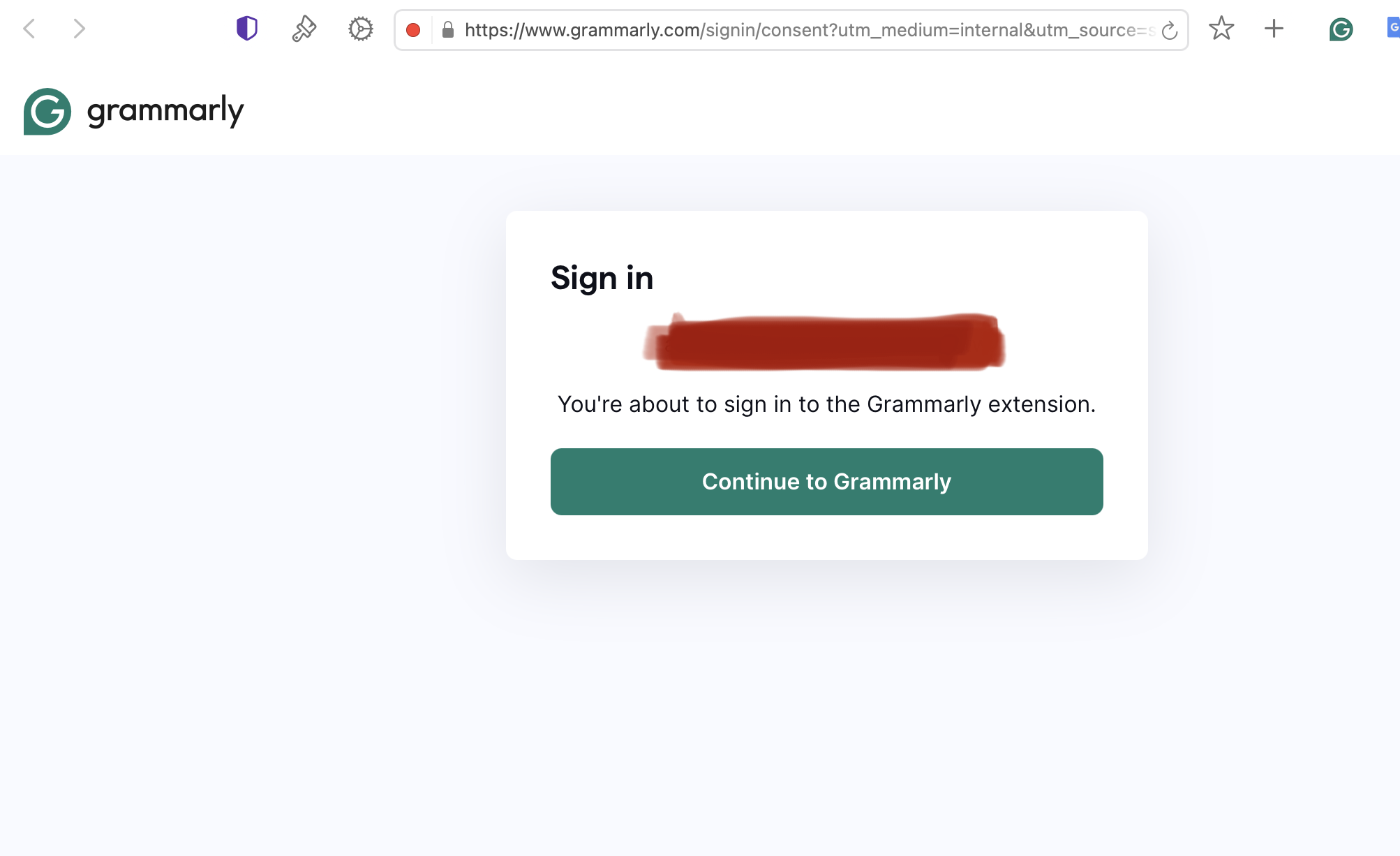Click the grammarly wordmark in header
Image resolution: width=1400 pixels, height=856 pixels.
coord(165,112)
